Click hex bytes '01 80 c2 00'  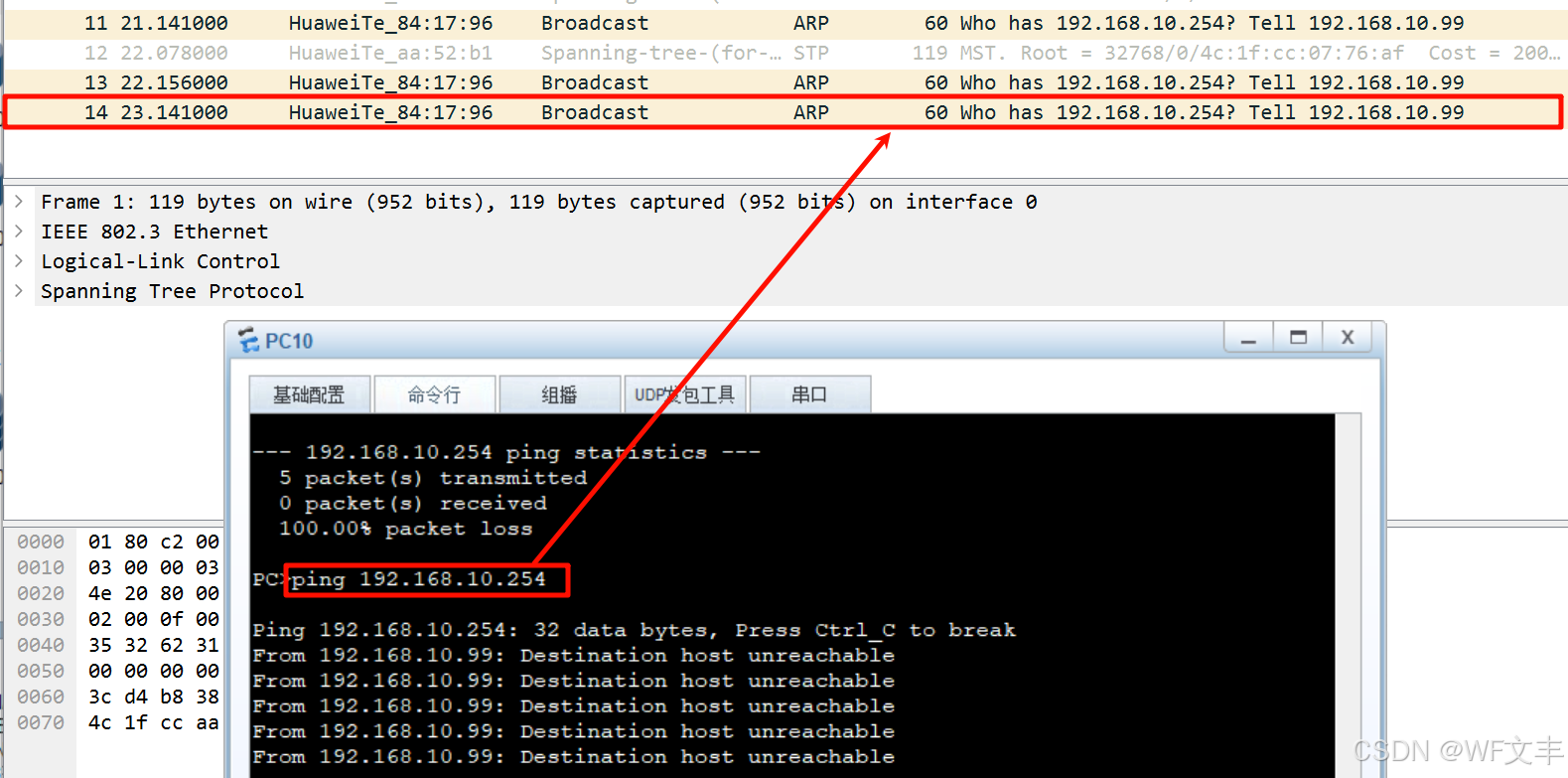(154, 542)
